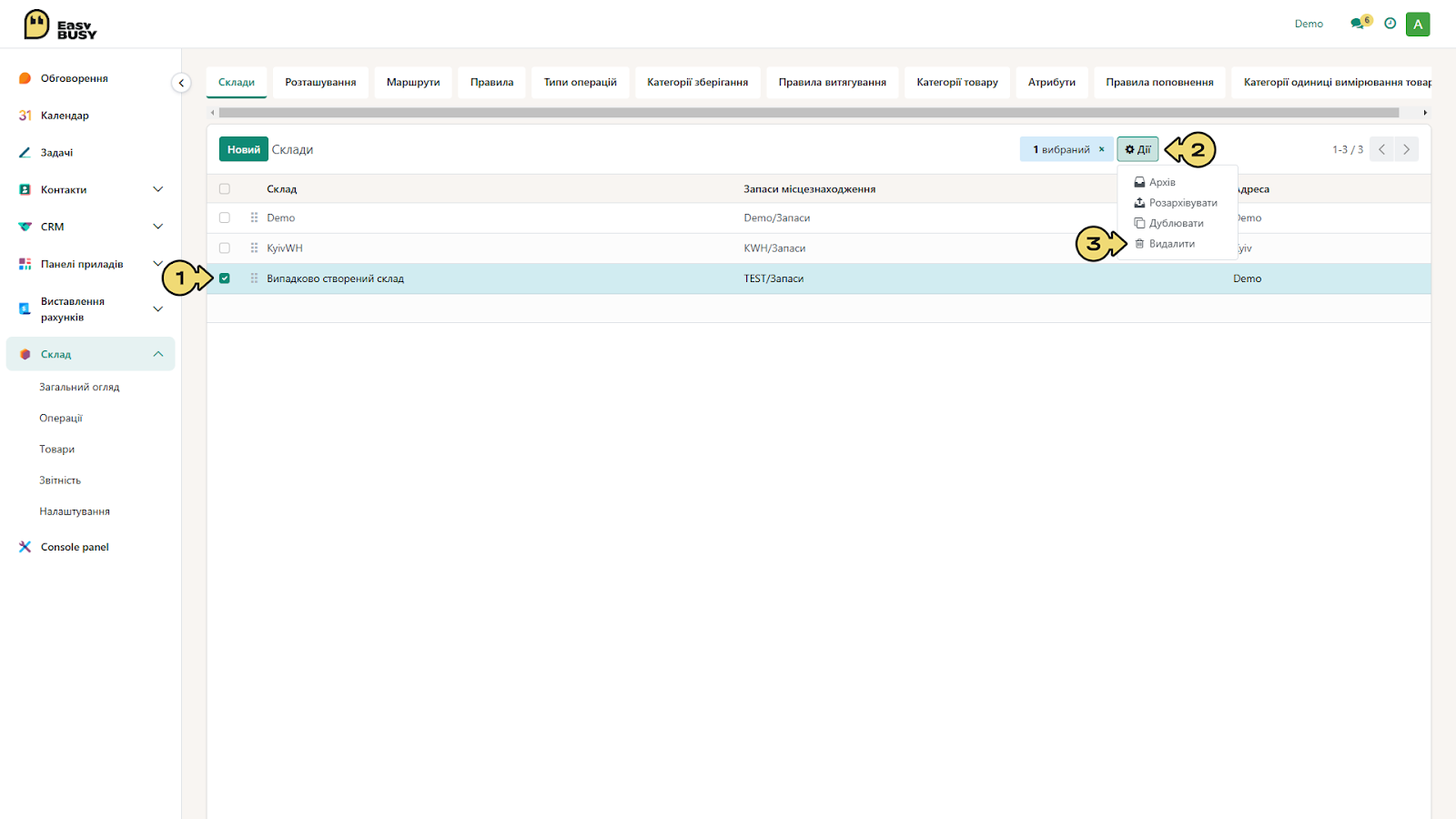Uncheck Випадково створений склад checkbox
The height and width of the screenshot is (819, 1456).
[x=225, y=278]
